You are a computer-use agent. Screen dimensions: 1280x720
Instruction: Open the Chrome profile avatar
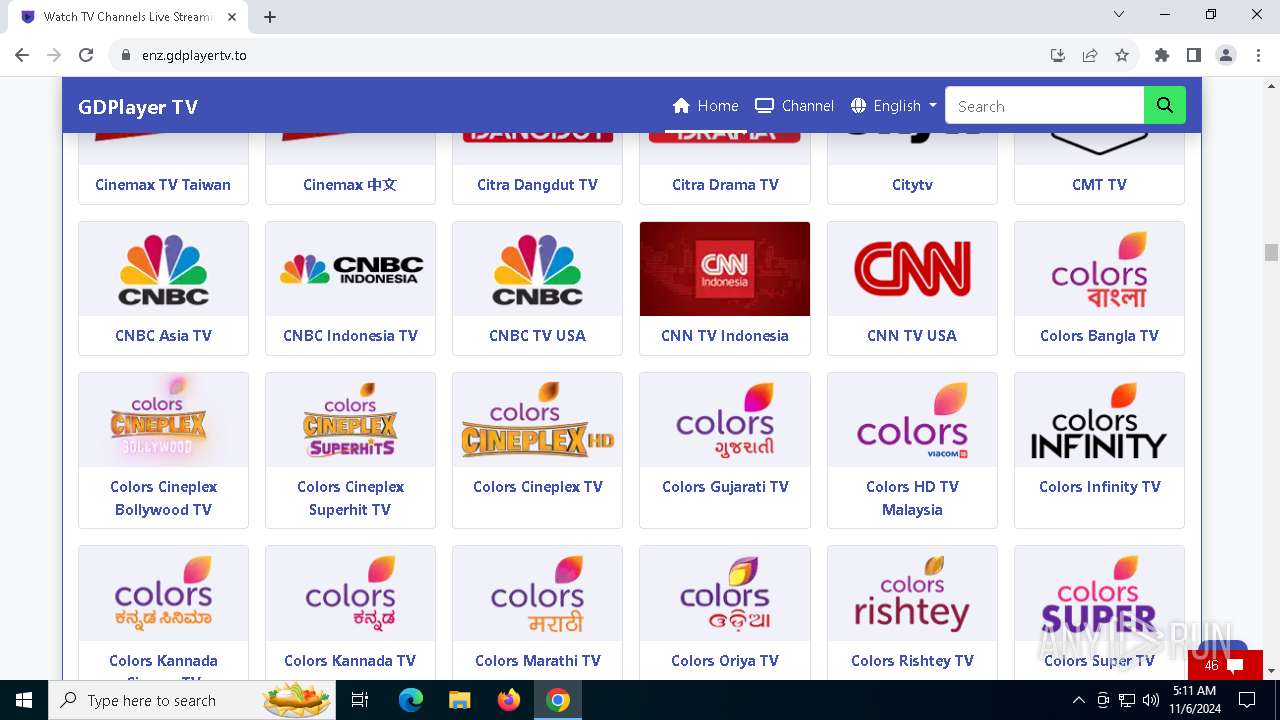pos(1226,55)
